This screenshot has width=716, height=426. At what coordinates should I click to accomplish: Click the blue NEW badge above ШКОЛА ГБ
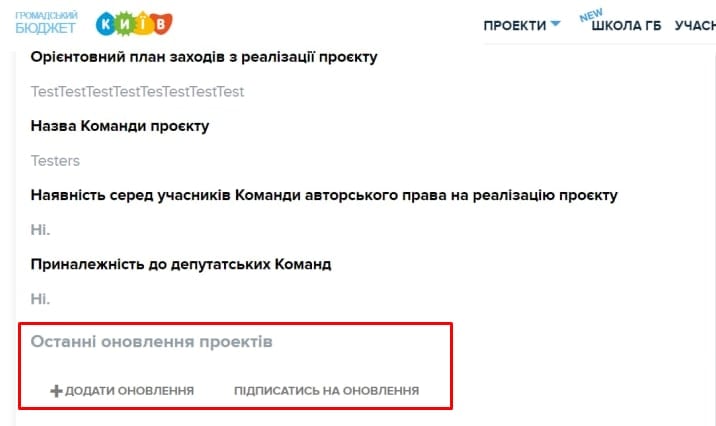591,15
